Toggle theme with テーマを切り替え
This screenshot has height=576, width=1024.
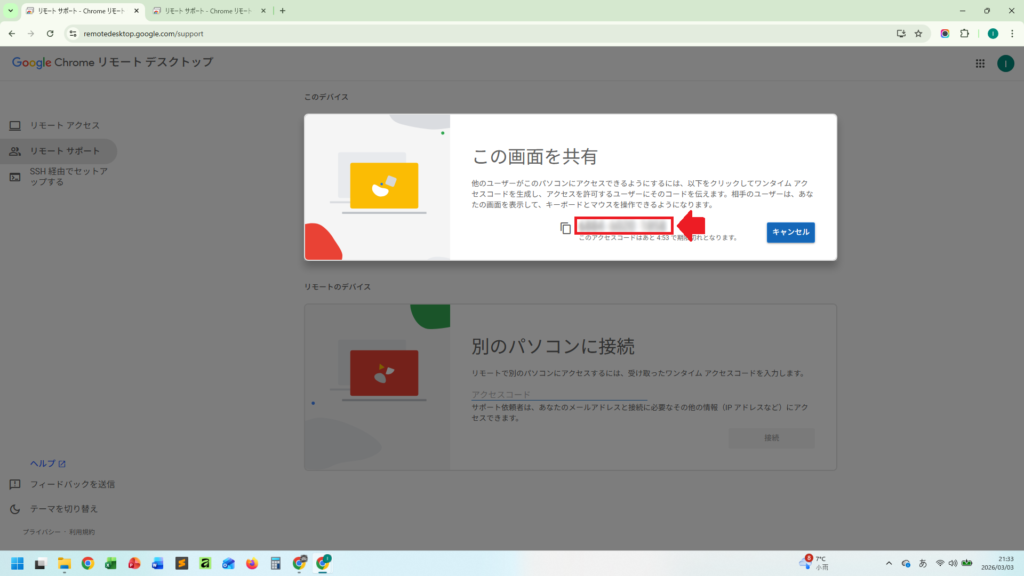pyautogui.click(x=64, y=508)
